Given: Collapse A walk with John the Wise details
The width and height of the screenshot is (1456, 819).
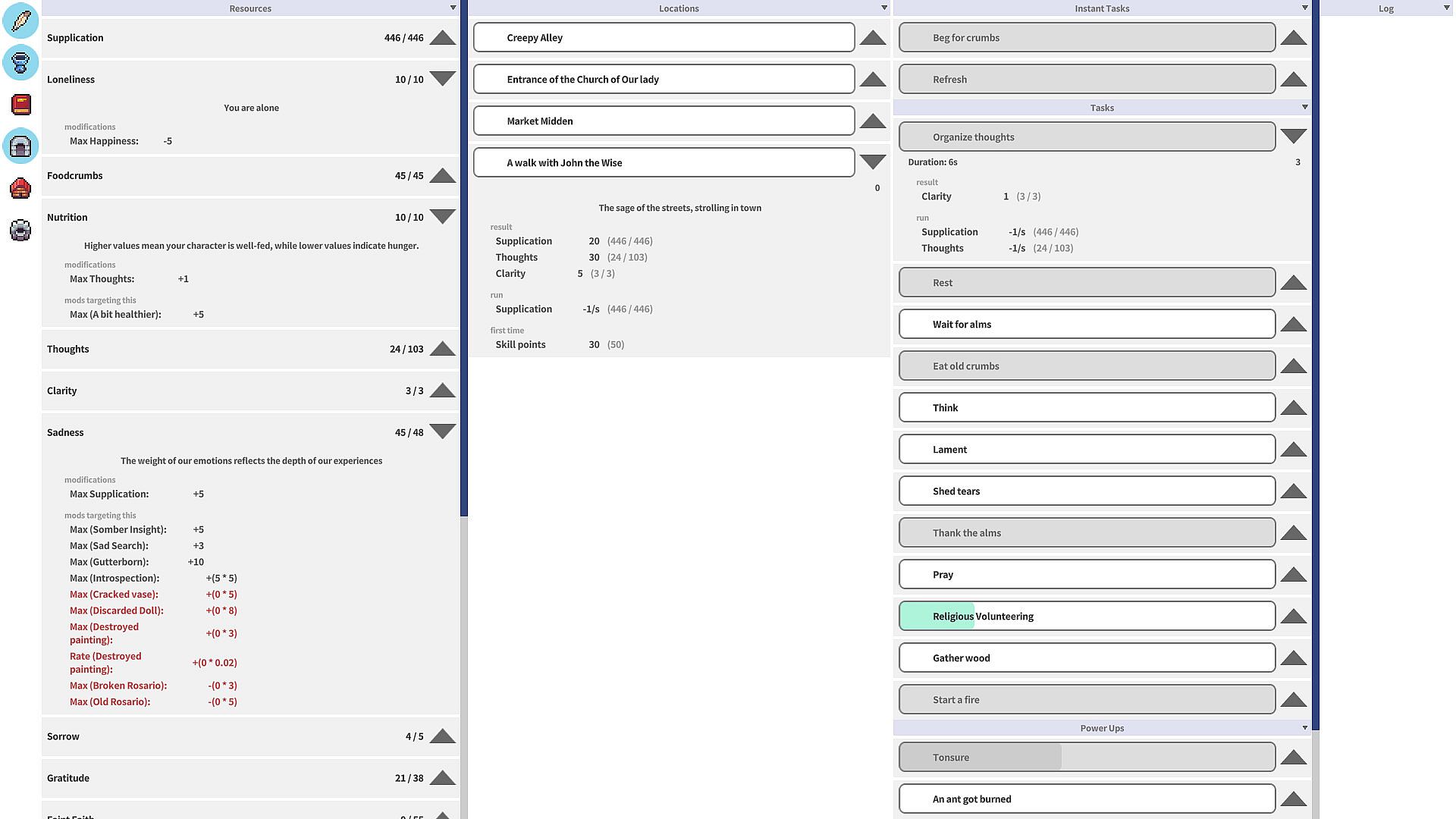Looking at the screenshot, I should point(873,162).
